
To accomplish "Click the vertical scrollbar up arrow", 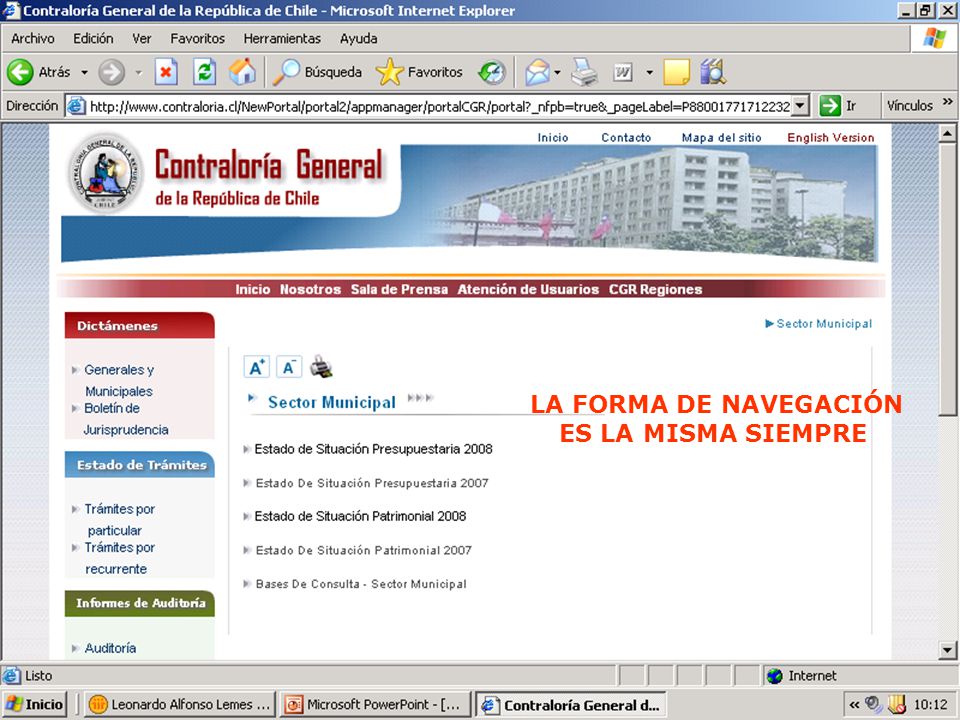I will pos(947,133).
